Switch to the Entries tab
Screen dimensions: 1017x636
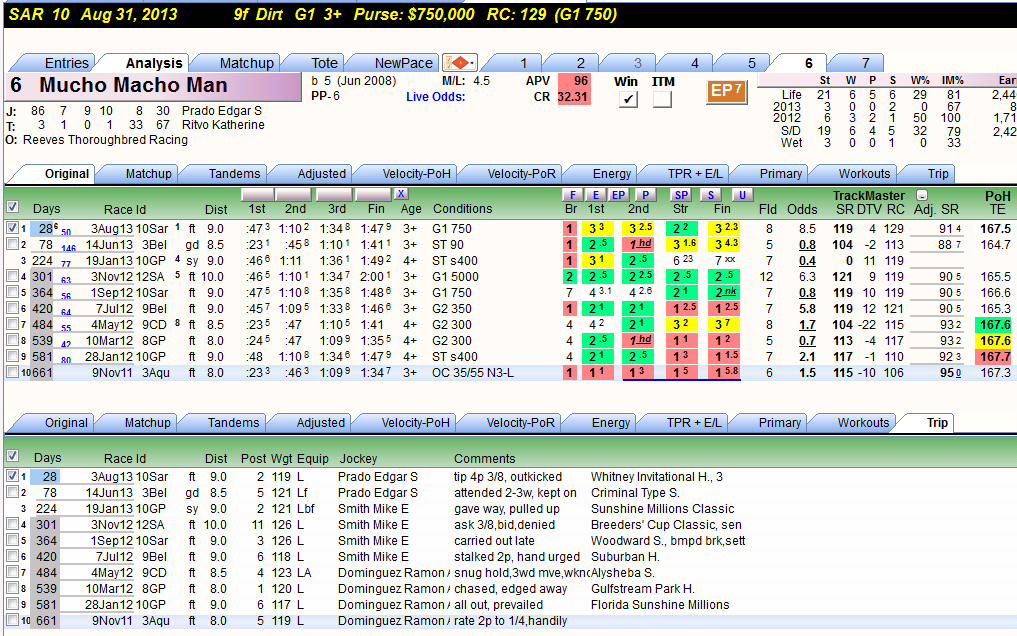pos(66,63)
